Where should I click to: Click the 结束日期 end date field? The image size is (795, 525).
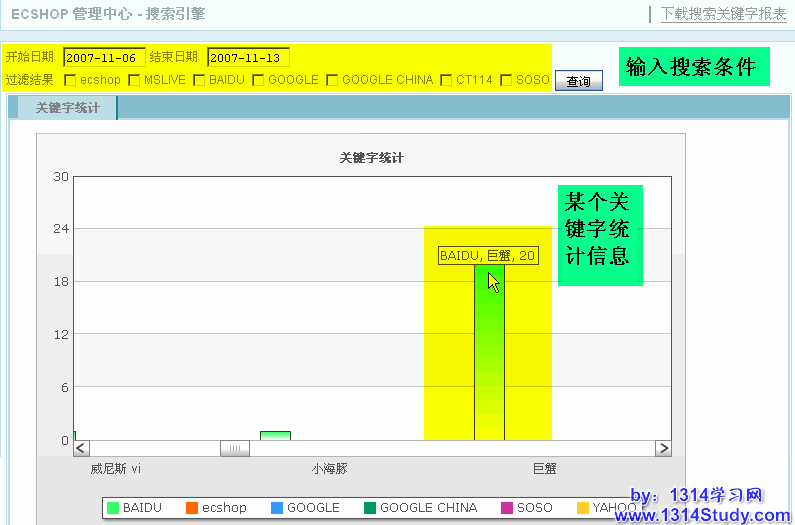248,57
